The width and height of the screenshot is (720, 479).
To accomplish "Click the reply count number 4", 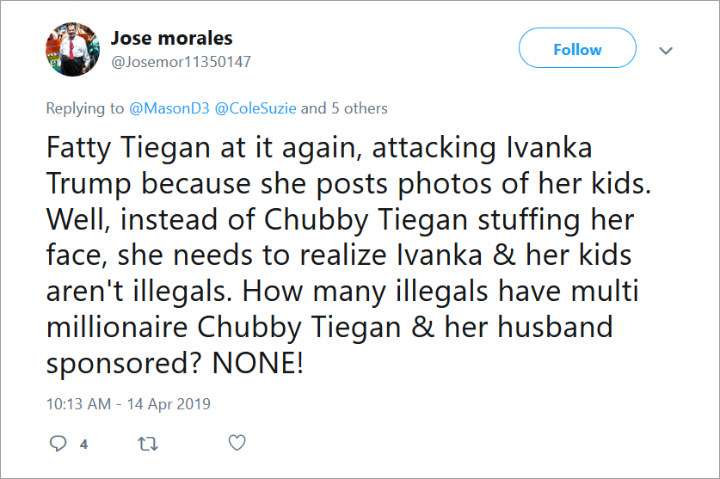I will (84, 444).
